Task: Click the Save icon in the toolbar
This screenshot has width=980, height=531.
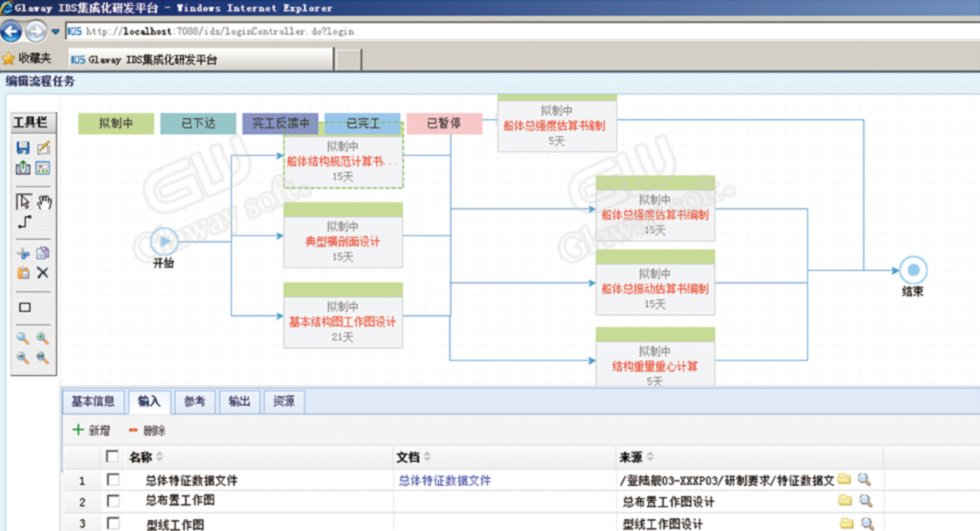Action: 23,148
